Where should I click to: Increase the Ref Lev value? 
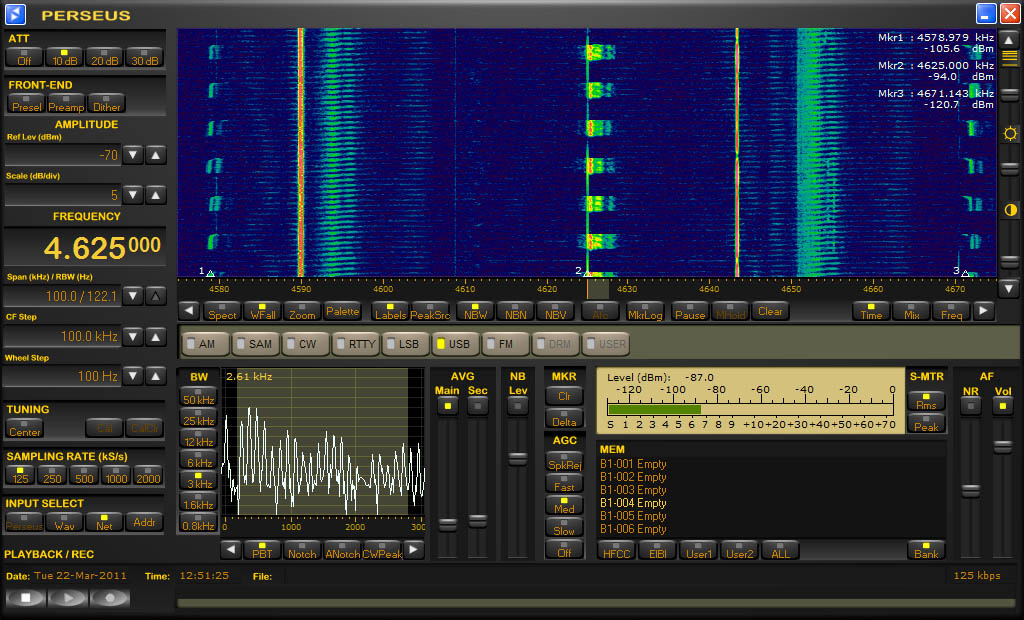click(155, 155)
